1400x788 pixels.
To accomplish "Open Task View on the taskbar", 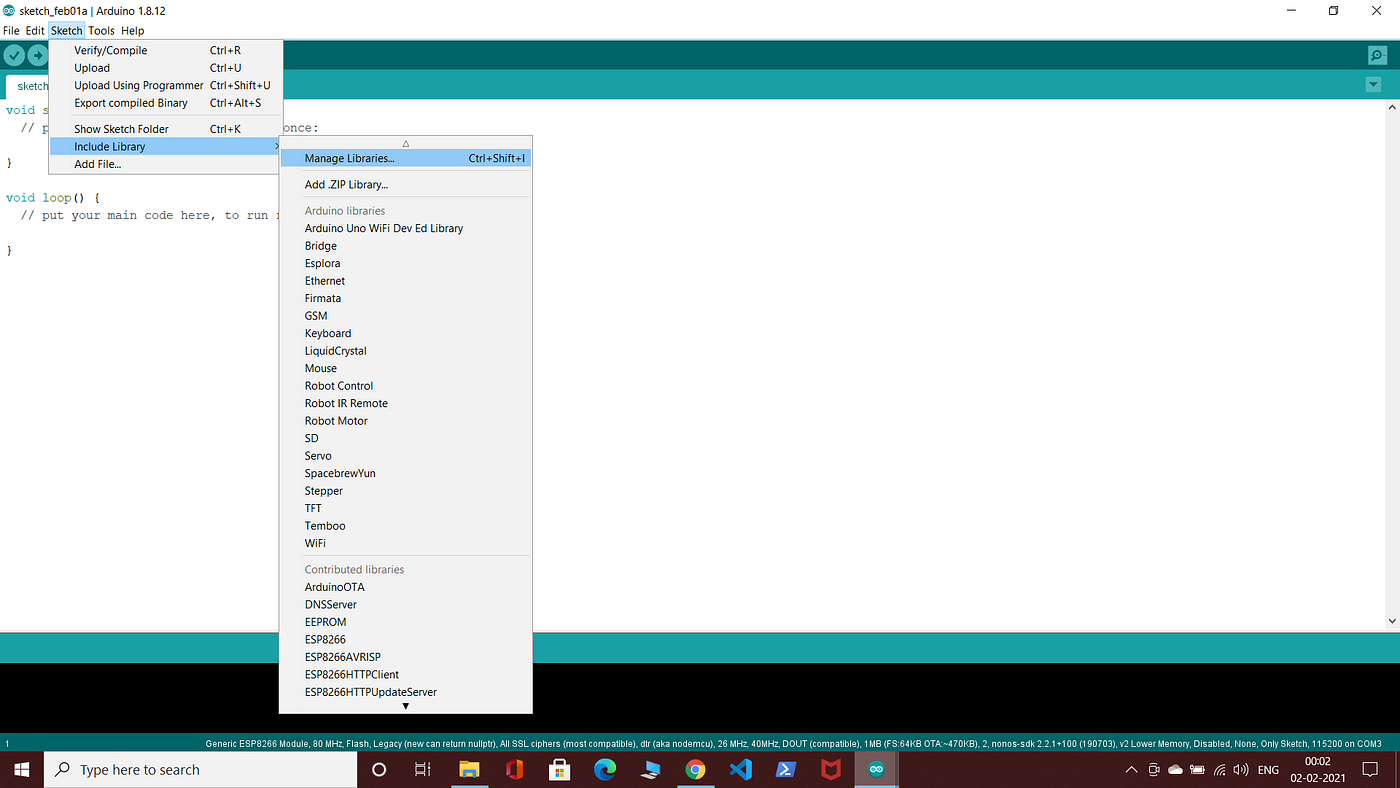I will 423,769.
